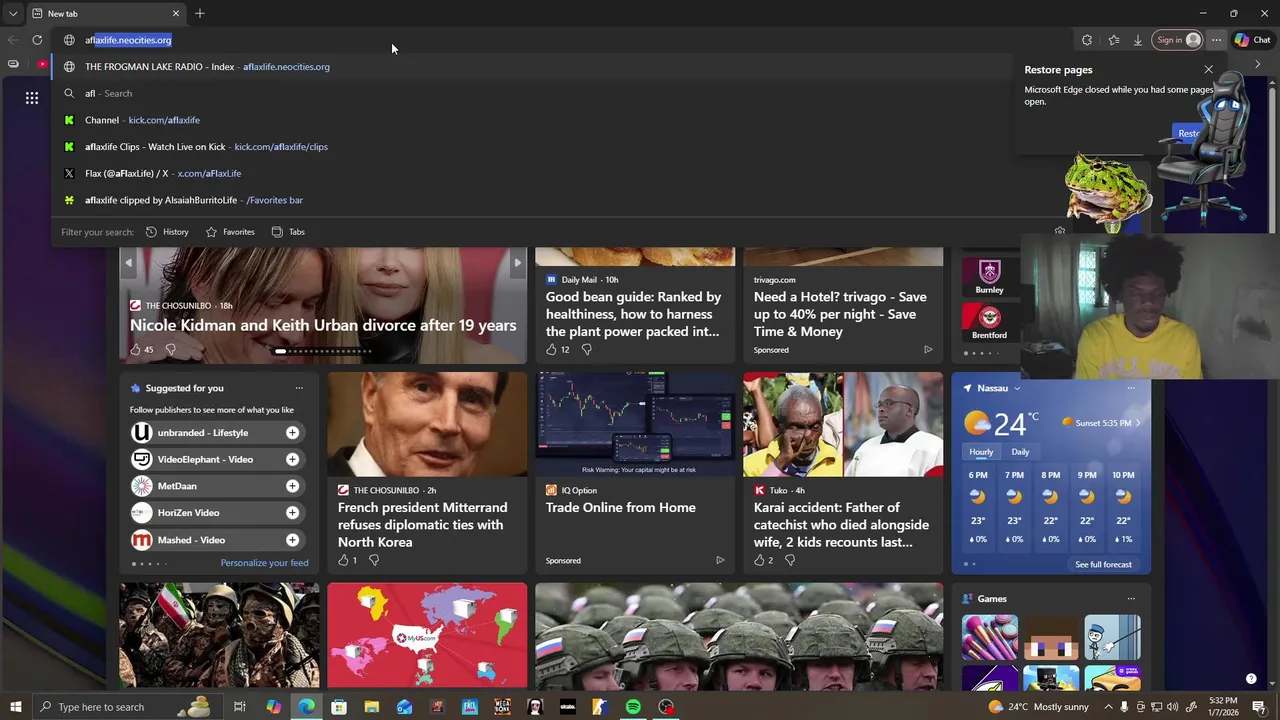Viewport: 1280px width, 720px height.
Task: Filter search by History
Action: pos(167,232)
